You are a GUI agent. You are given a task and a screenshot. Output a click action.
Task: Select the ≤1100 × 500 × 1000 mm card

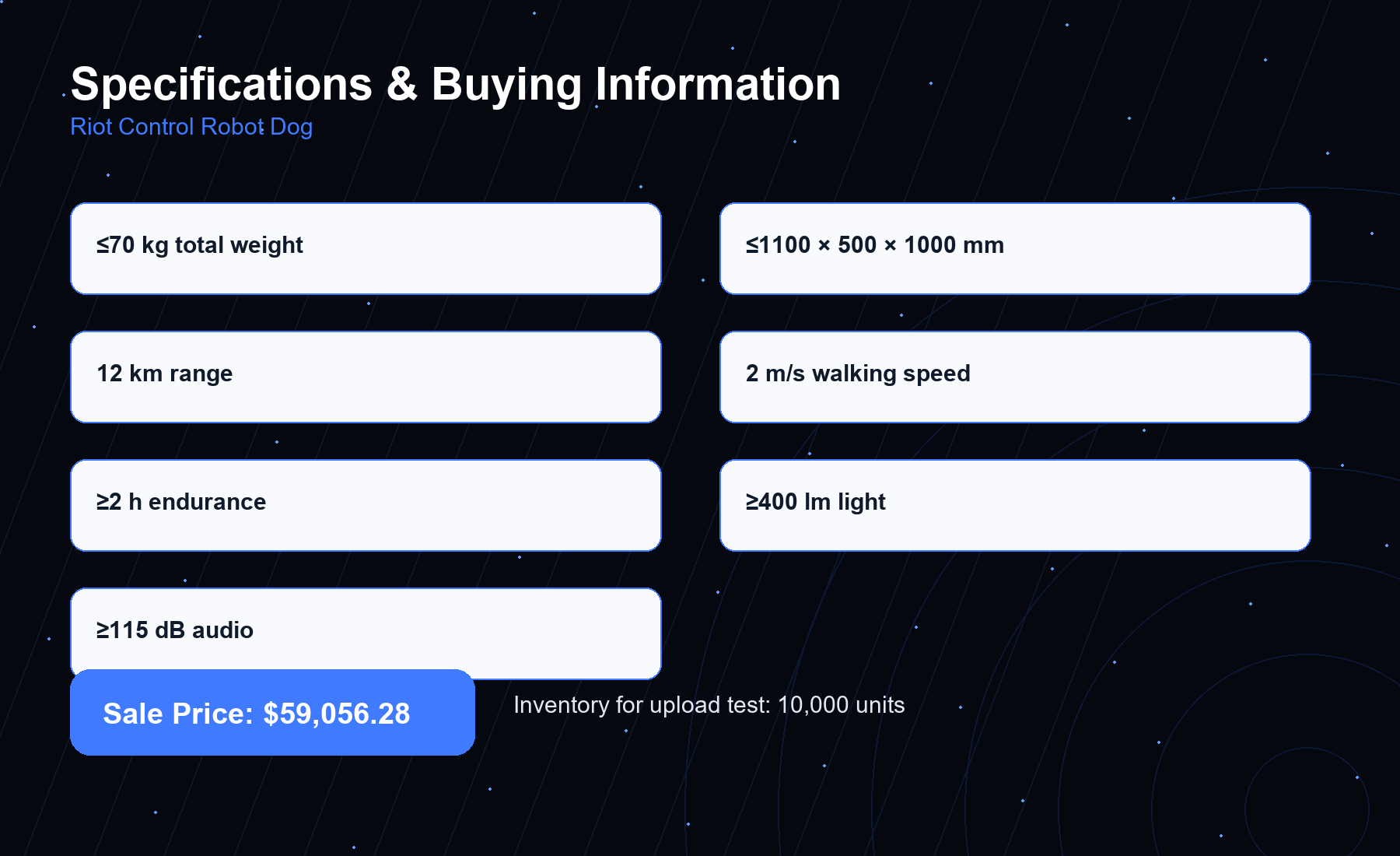click(x=1015, y=249)
